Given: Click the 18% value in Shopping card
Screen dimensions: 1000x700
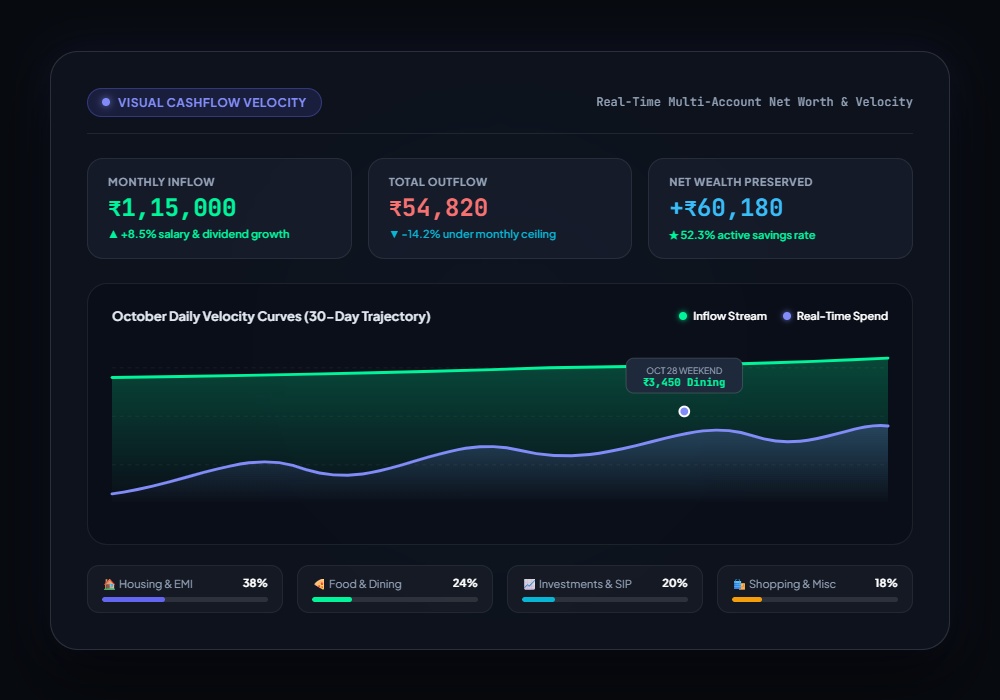Looking at the screenshot, I should [x=886, y=583].
